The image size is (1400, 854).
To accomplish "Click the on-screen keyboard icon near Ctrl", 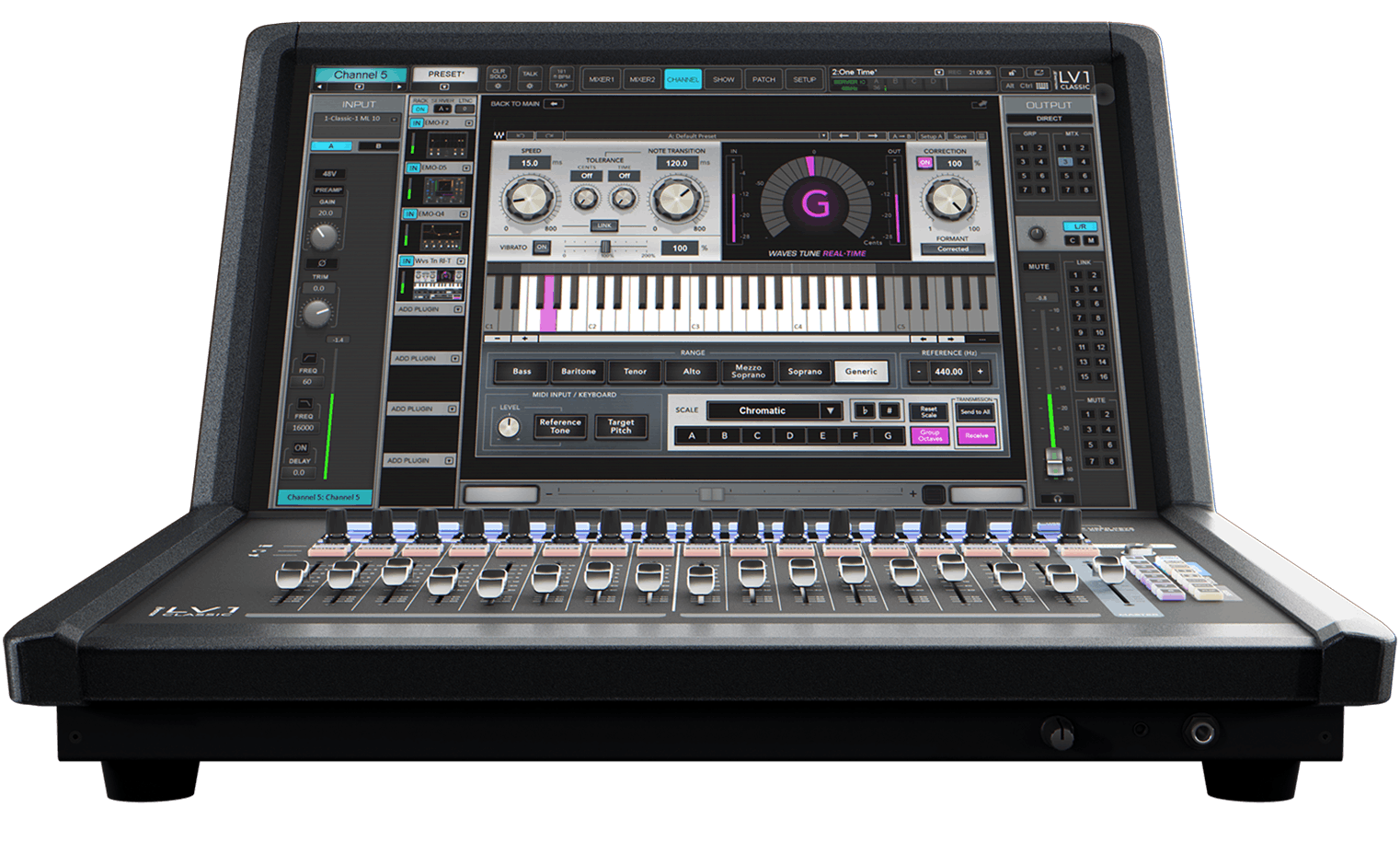I will (x=1041, y=85).
